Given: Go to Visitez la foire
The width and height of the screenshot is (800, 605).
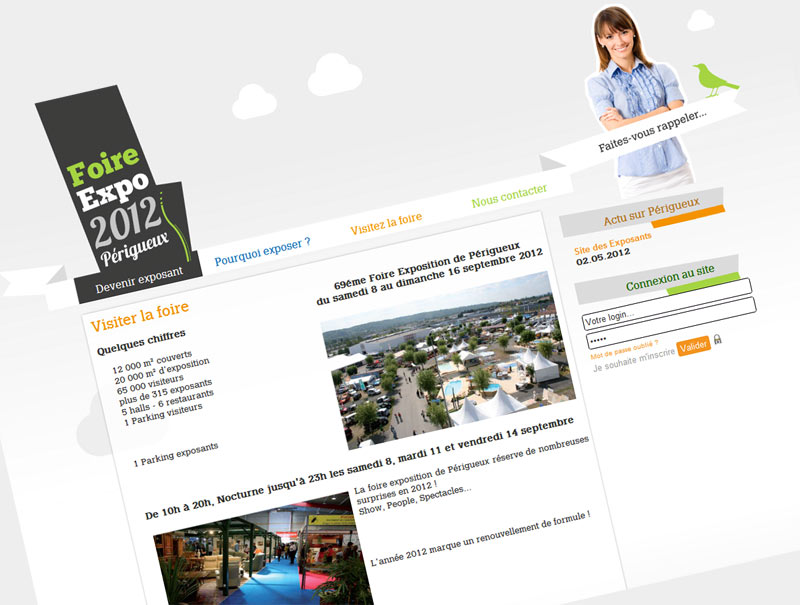Looking at the screenshot, I should coord(386,223).
